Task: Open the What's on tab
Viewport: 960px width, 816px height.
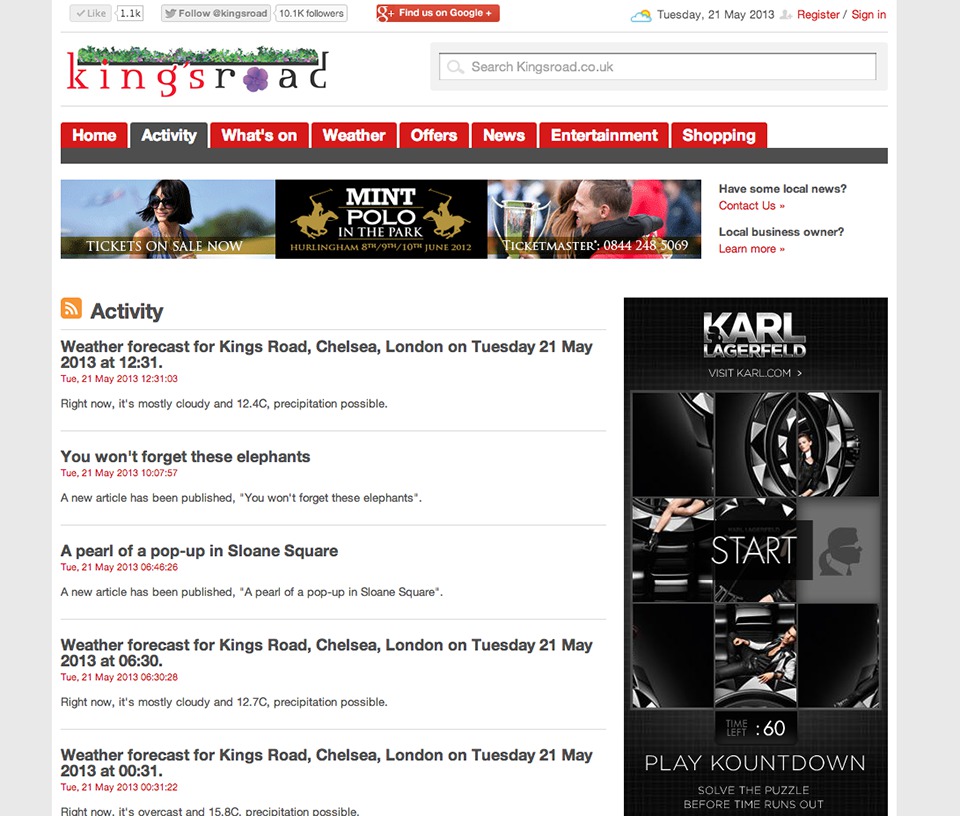Action: coord(259,135)
